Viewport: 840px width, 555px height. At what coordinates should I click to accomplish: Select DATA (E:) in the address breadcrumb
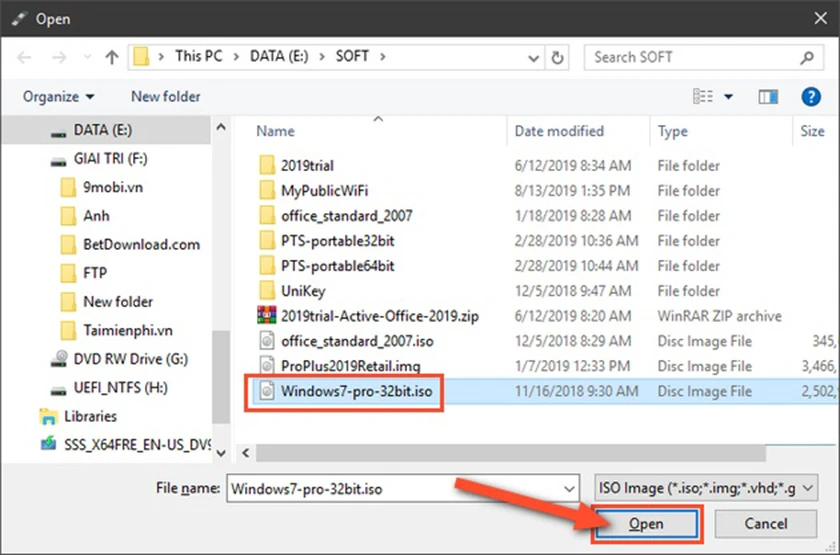279,56
